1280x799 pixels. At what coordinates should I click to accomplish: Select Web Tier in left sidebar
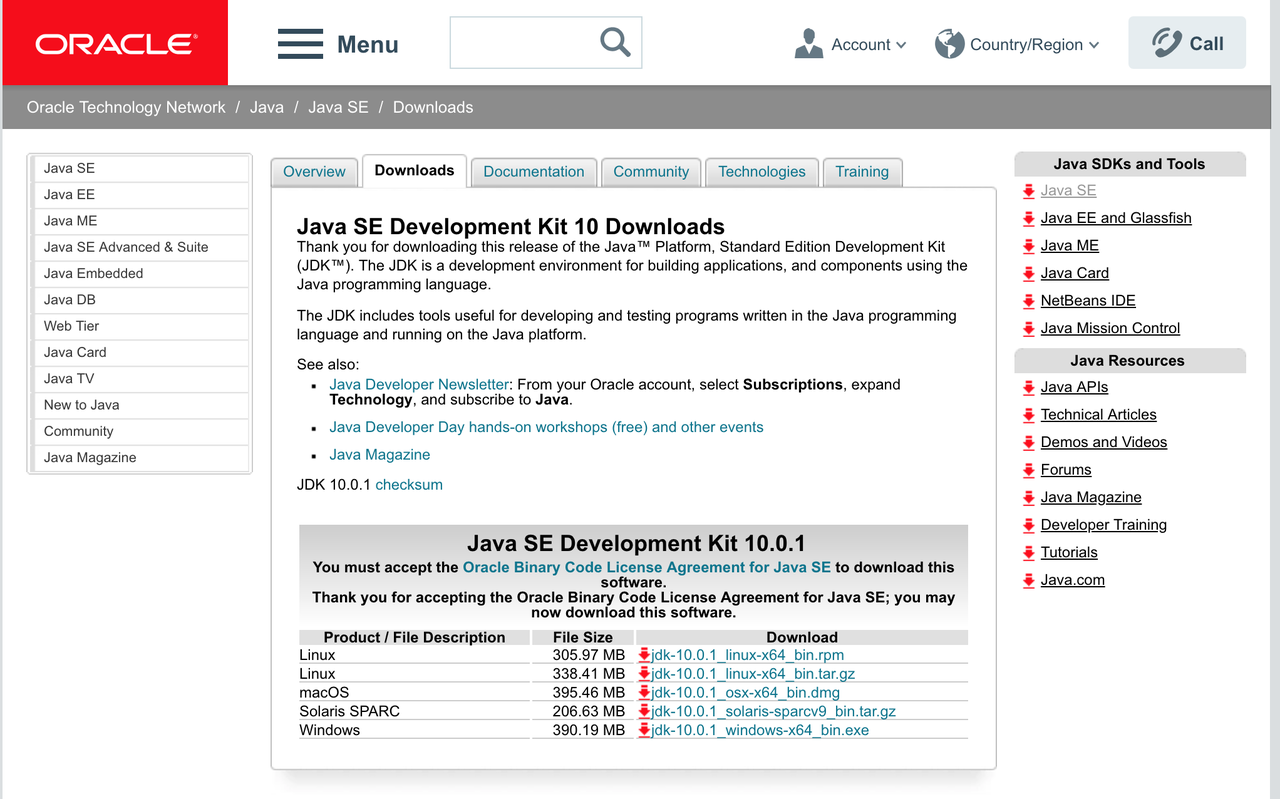[140, 326]
